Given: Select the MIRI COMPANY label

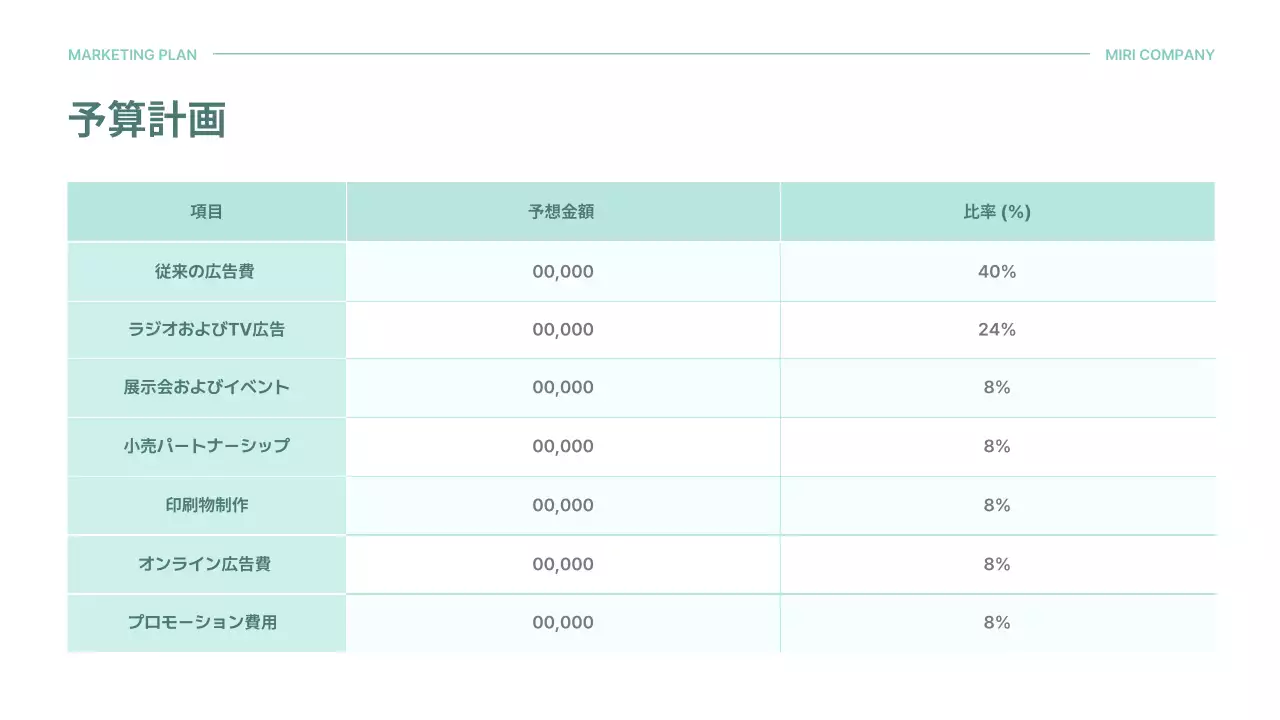Looking at the screenshot, I should [1159, 55].
